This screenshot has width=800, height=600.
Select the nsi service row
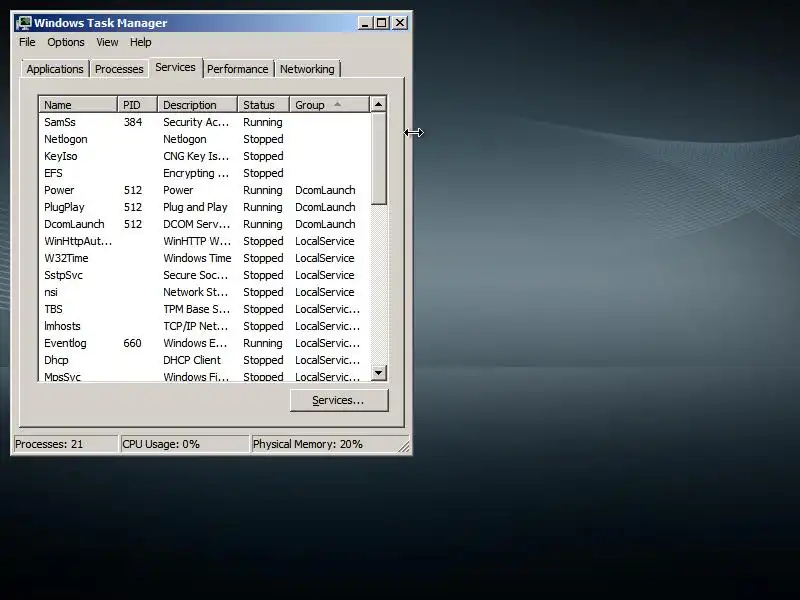(204, 292)
